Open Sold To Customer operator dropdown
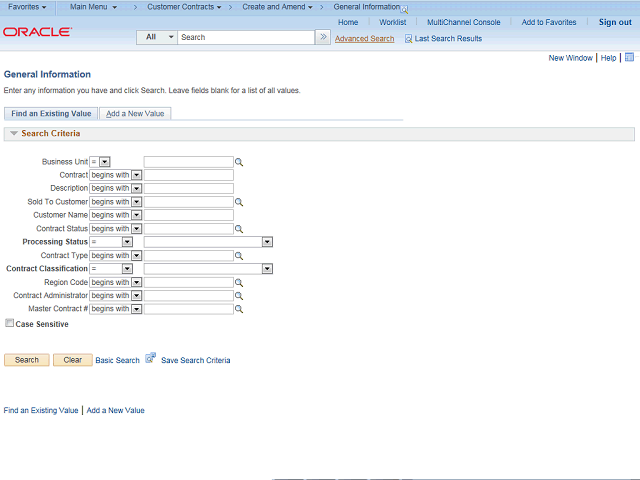 [x=137, y=202]
